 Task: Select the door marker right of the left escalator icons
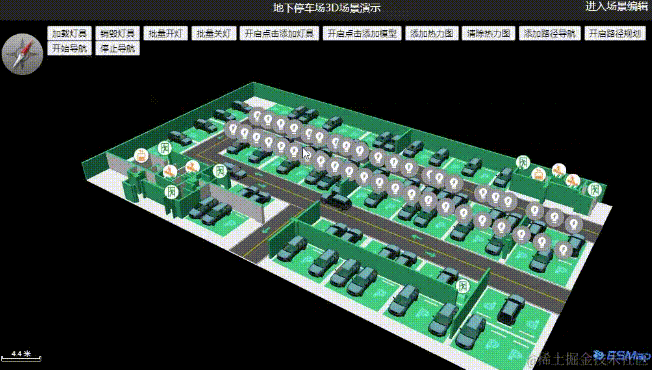[220, 170]
